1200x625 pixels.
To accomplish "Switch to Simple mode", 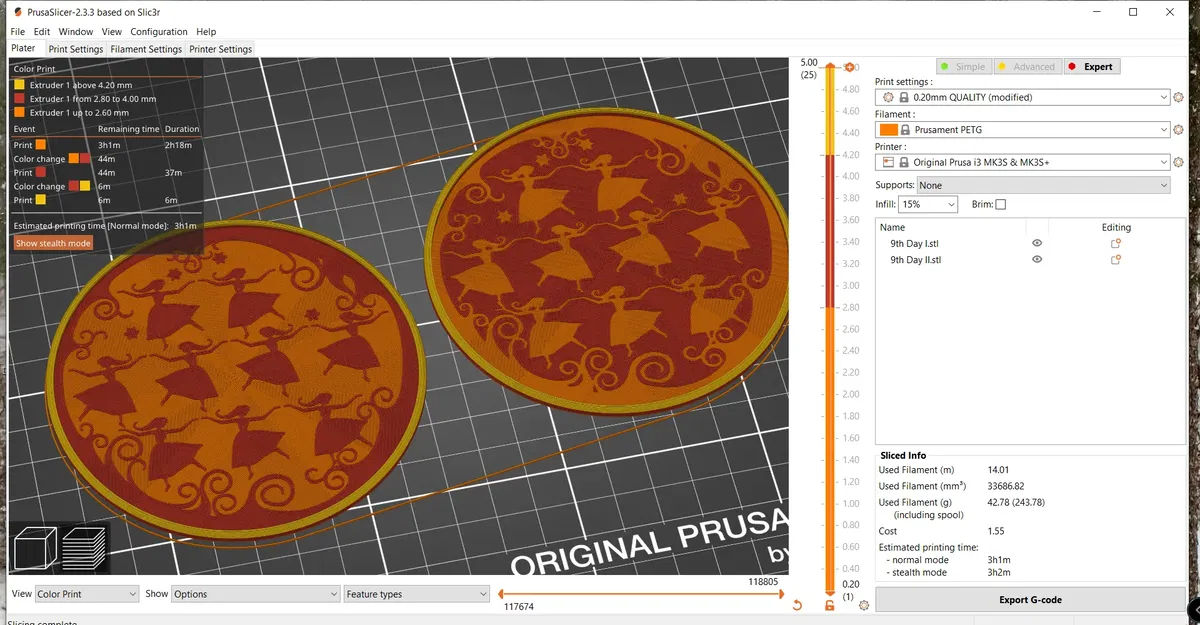I will 962,66.
